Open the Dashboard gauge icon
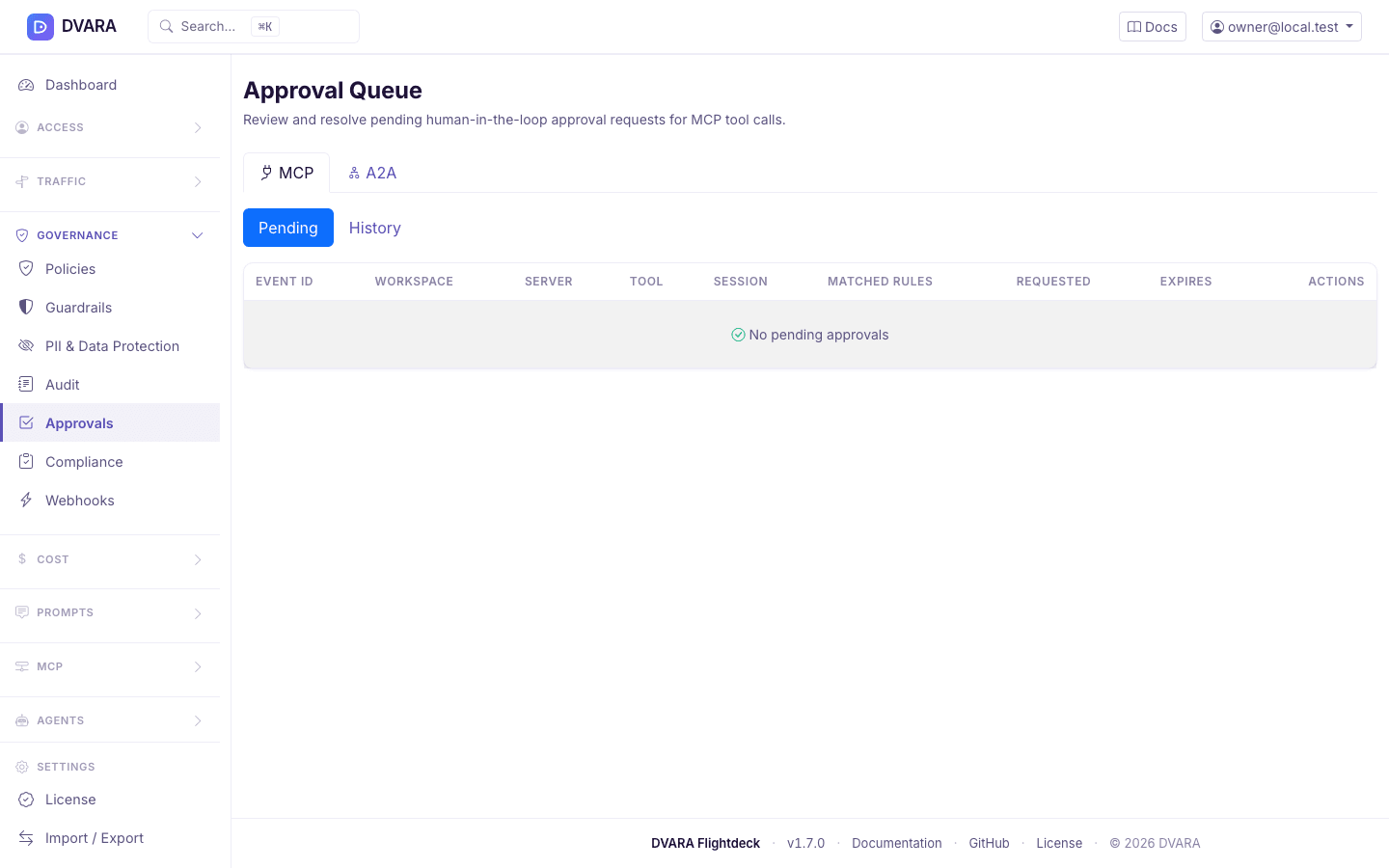The height and width of the screenshot is (868, 1389). pos(26,85)
